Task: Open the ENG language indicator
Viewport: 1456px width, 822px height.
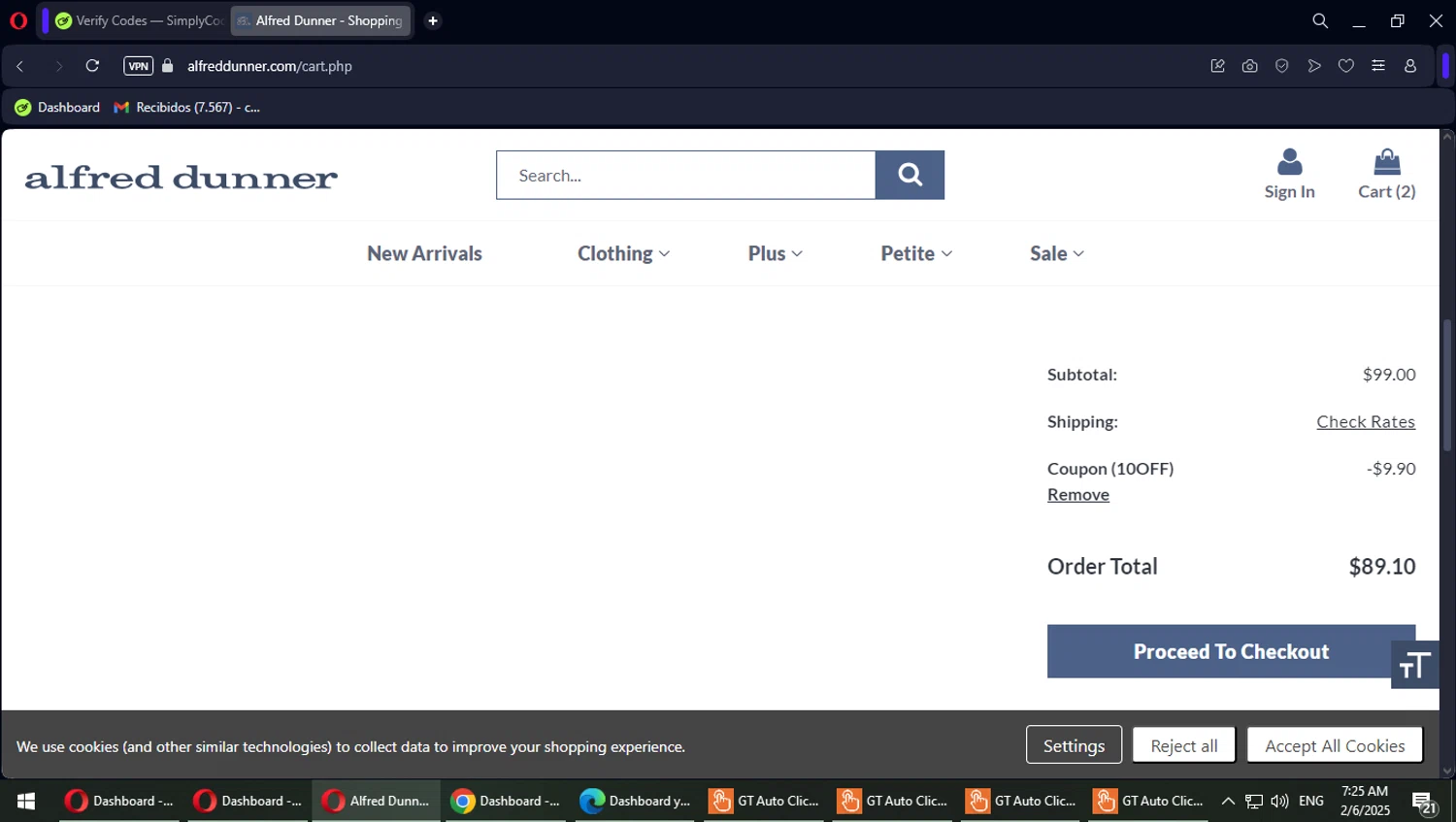Action: click(x=1311, y=801)
